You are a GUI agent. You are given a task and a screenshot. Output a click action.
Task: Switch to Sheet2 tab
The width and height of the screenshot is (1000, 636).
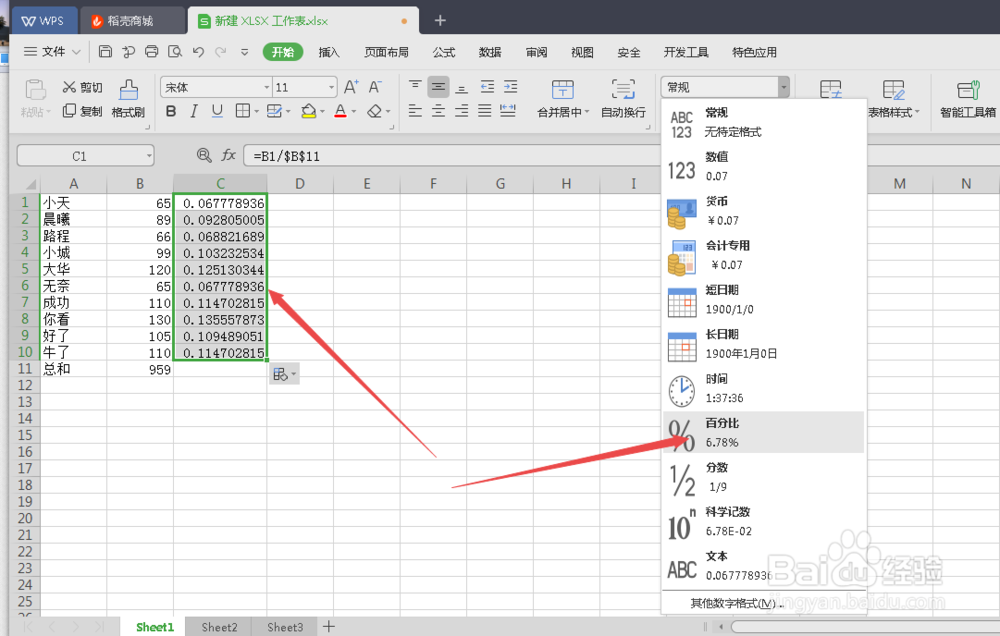pos(219,627)
